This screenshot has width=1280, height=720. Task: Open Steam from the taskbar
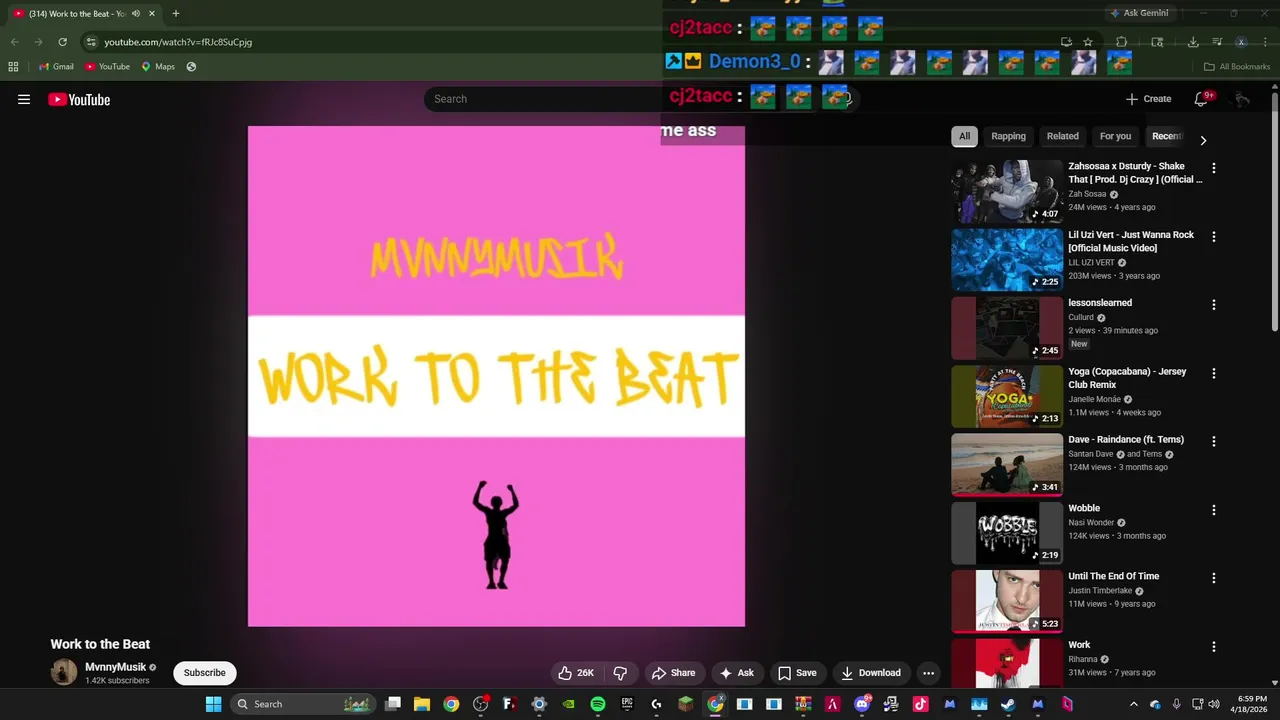1008,704
